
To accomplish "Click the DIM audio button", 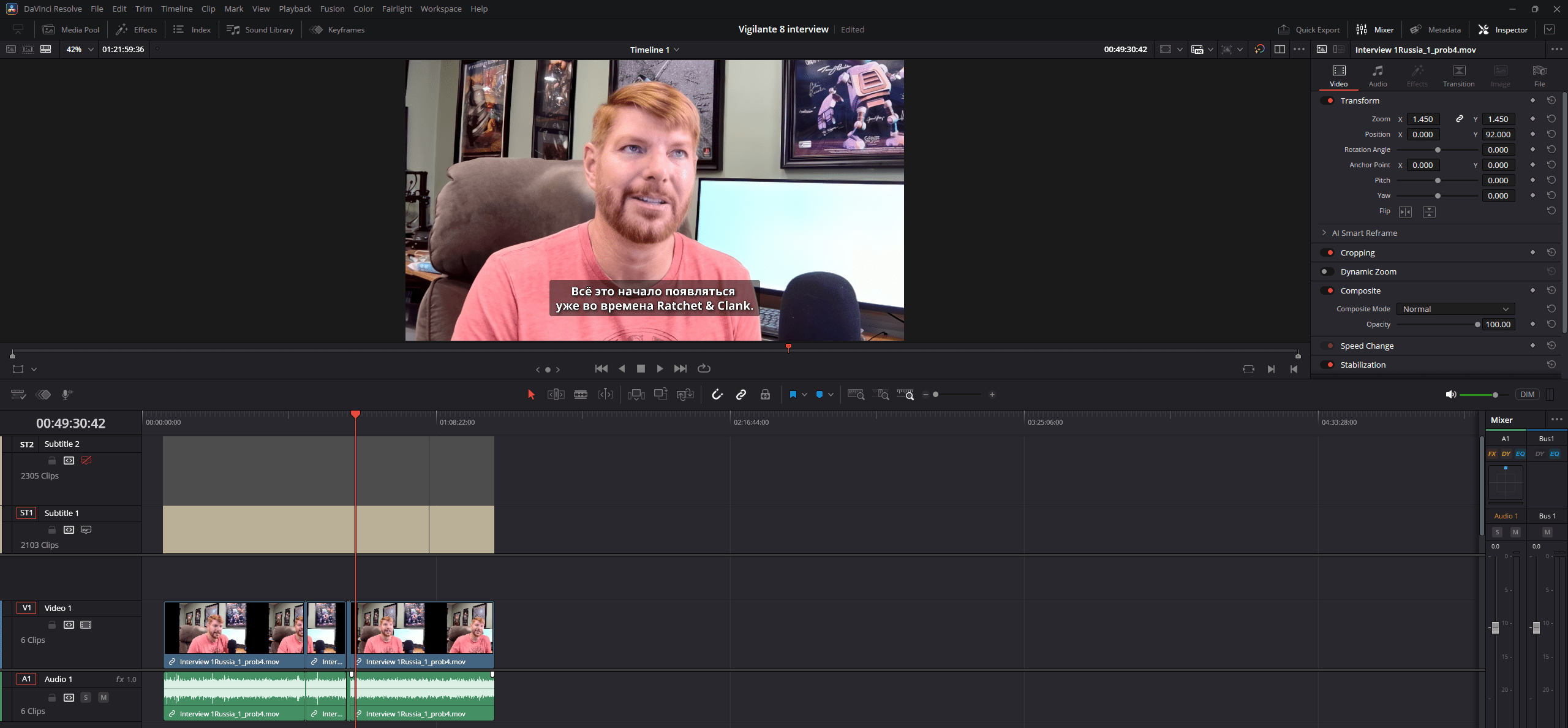I will click(1527, 395).
